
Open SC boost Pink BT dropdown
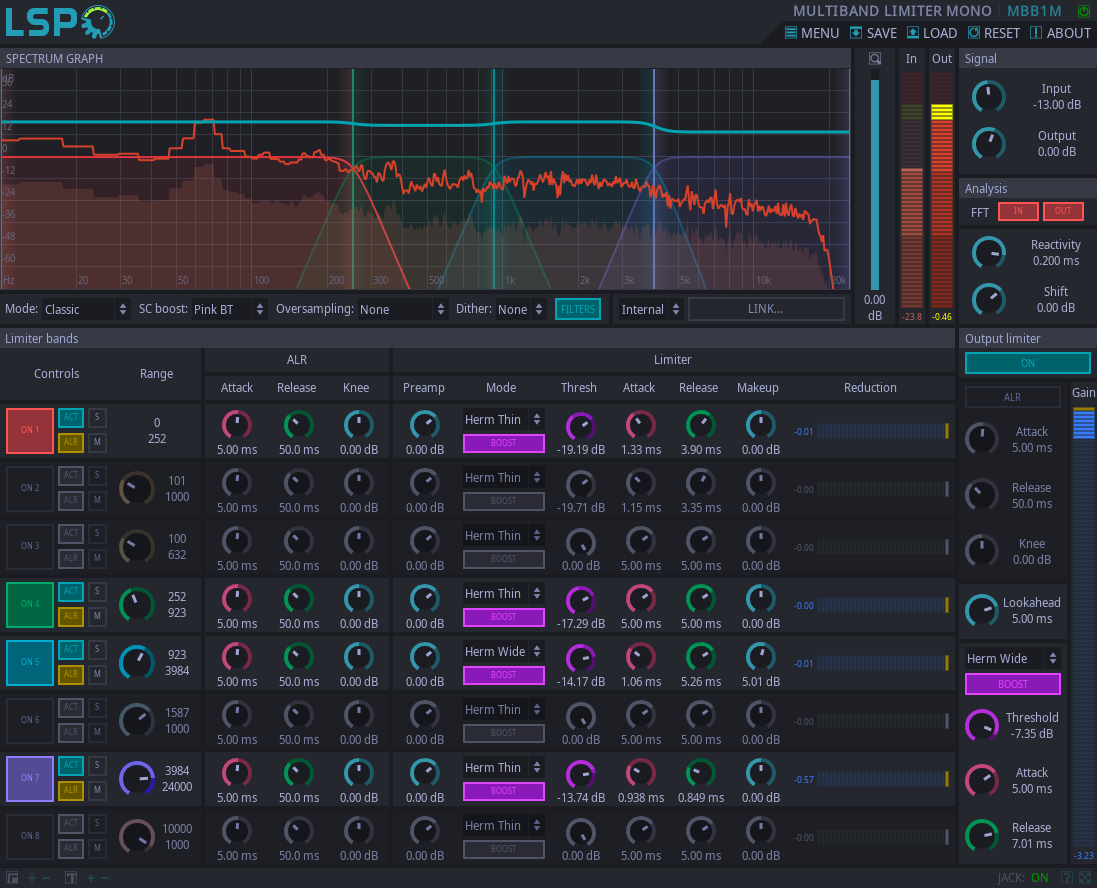pyautogui.click(x=228, y=309)
